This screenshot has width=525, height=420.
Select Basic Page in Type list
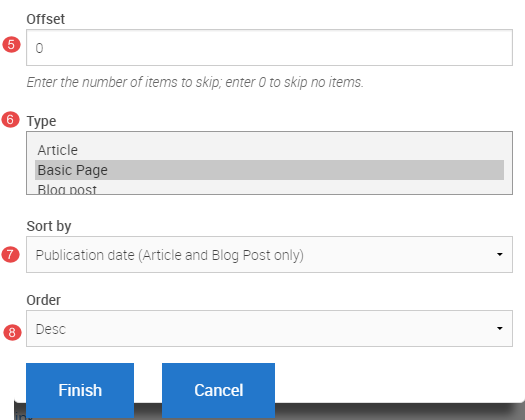click(269, 170)
